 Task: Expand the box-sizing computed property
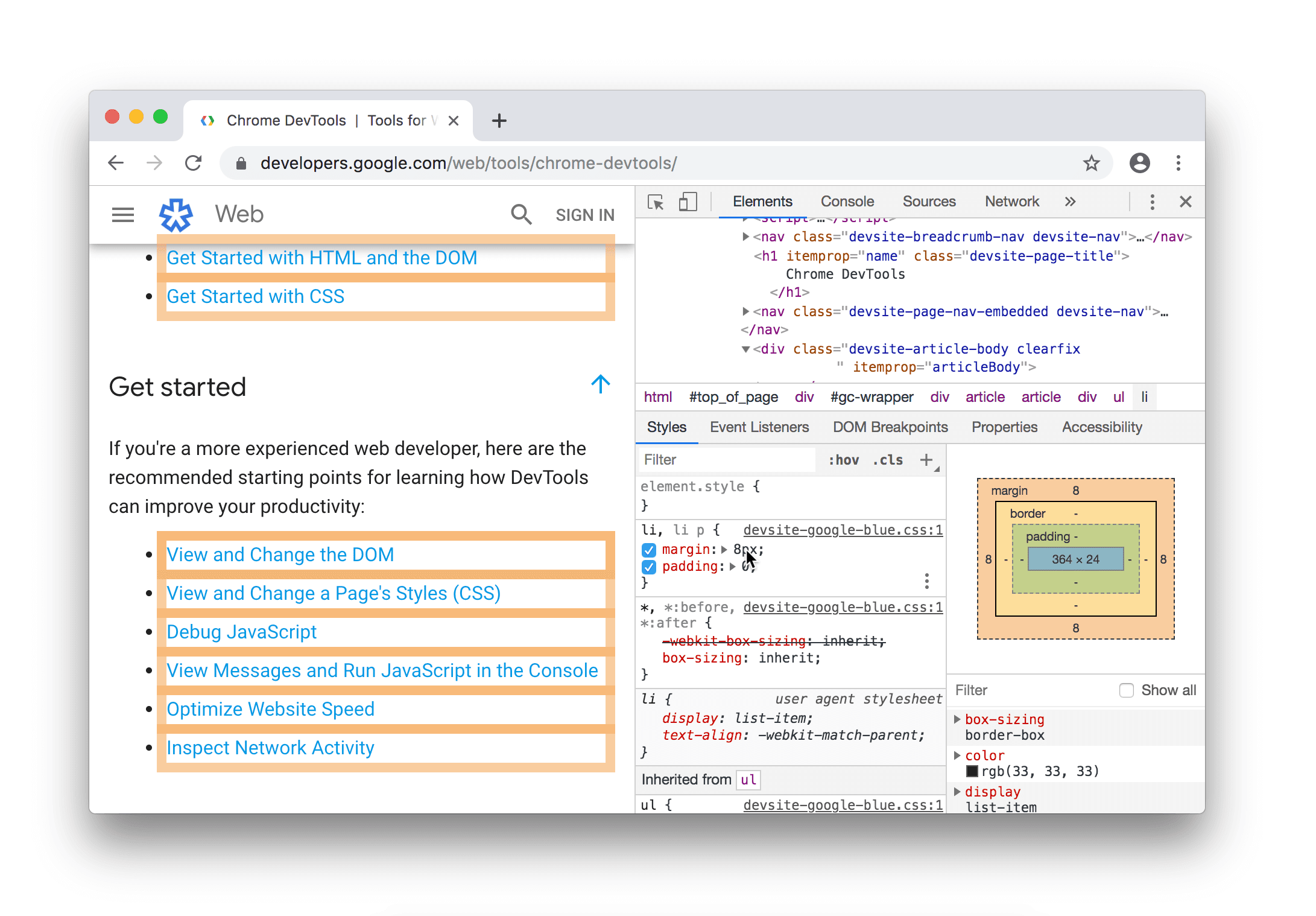pos(958,718)
